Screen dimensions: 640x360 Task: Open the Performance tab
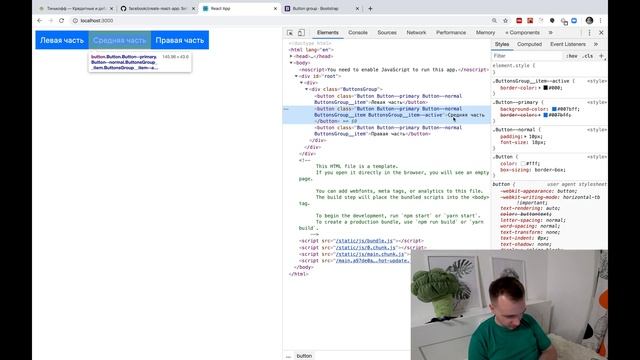[x=451, y=33]
